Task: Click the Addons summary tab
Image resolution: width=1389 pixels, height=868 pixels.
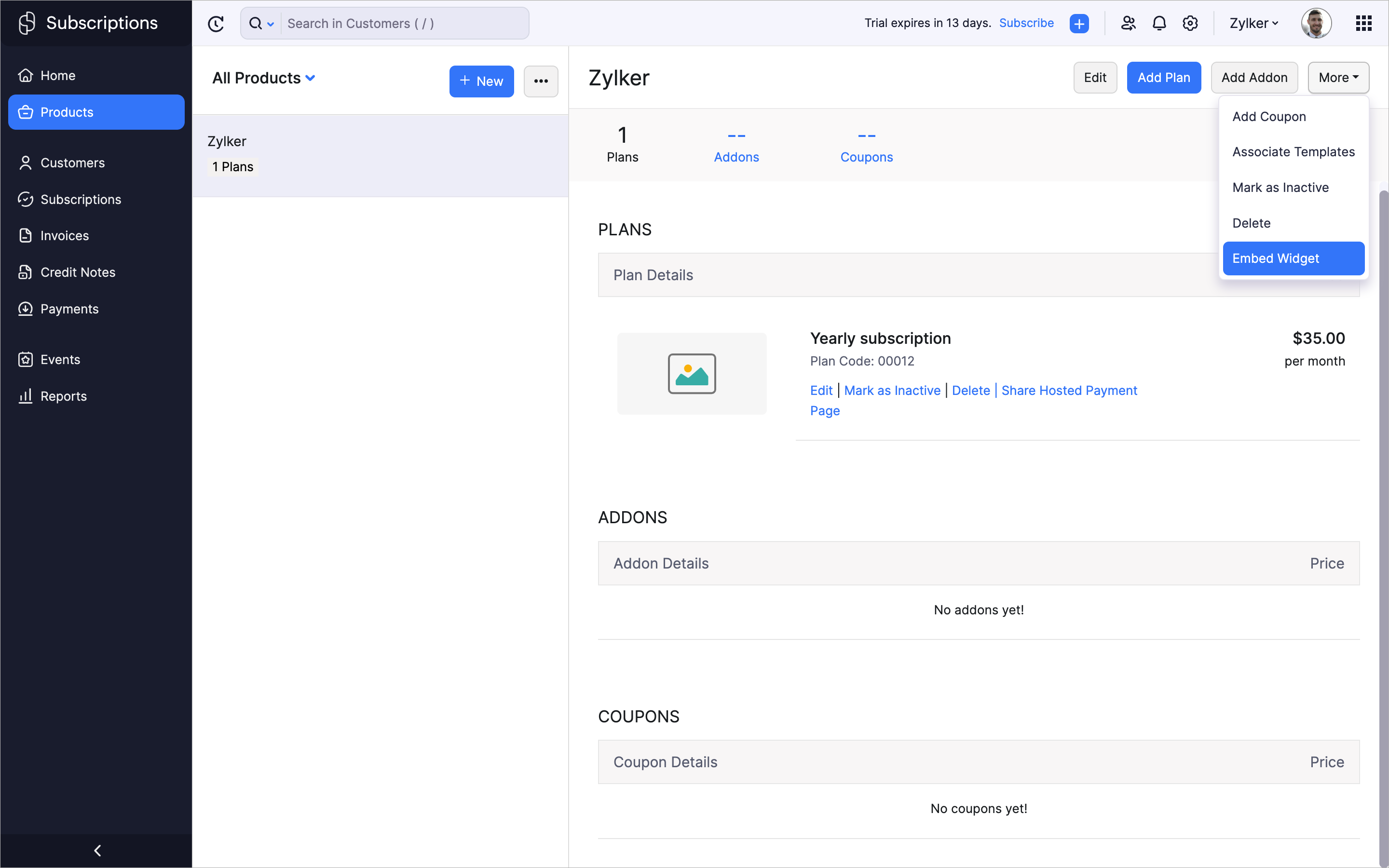Action: pos(736,145)
